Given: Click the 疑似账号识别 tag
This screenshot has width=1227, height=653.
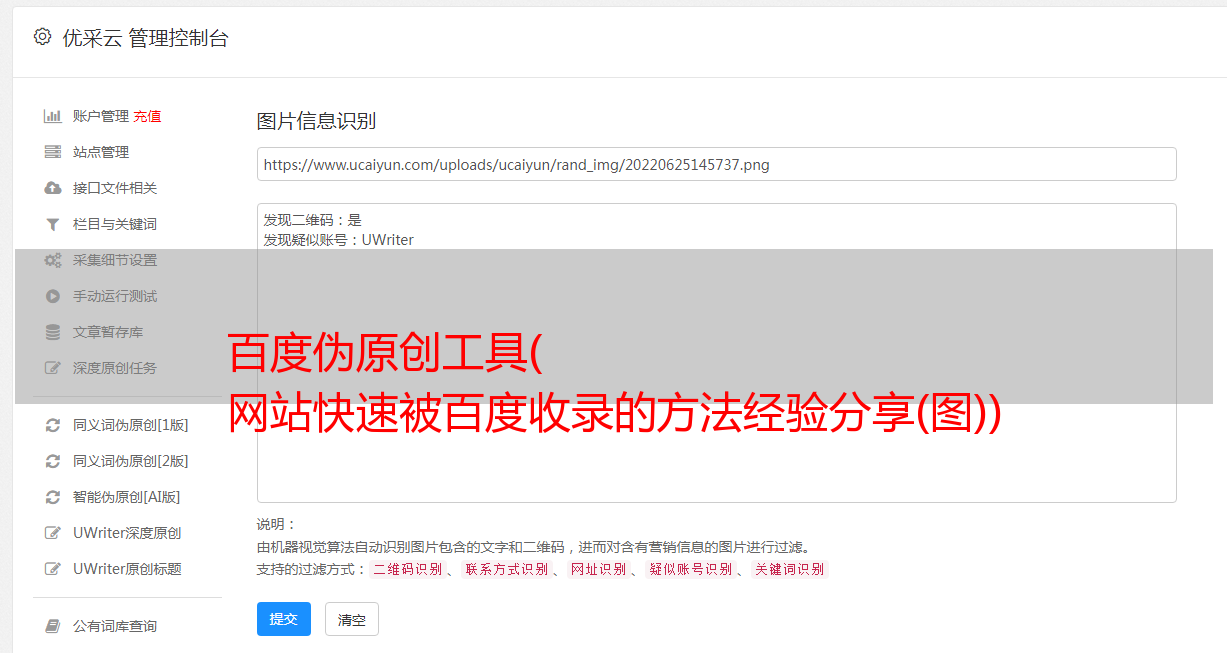Looking at the screenshot, I should [690, 569].
